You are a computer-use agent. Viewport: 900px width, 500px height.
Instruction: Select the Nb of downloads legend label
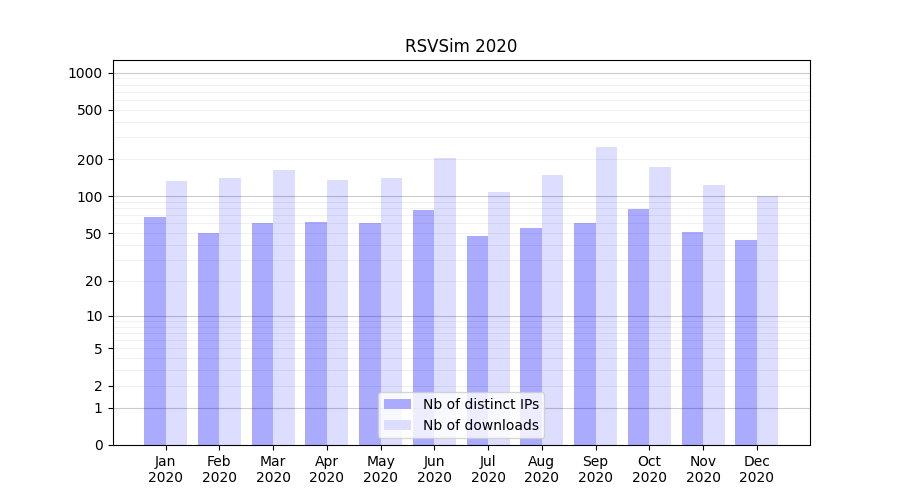pyautogui.click(x=480, y=425)
